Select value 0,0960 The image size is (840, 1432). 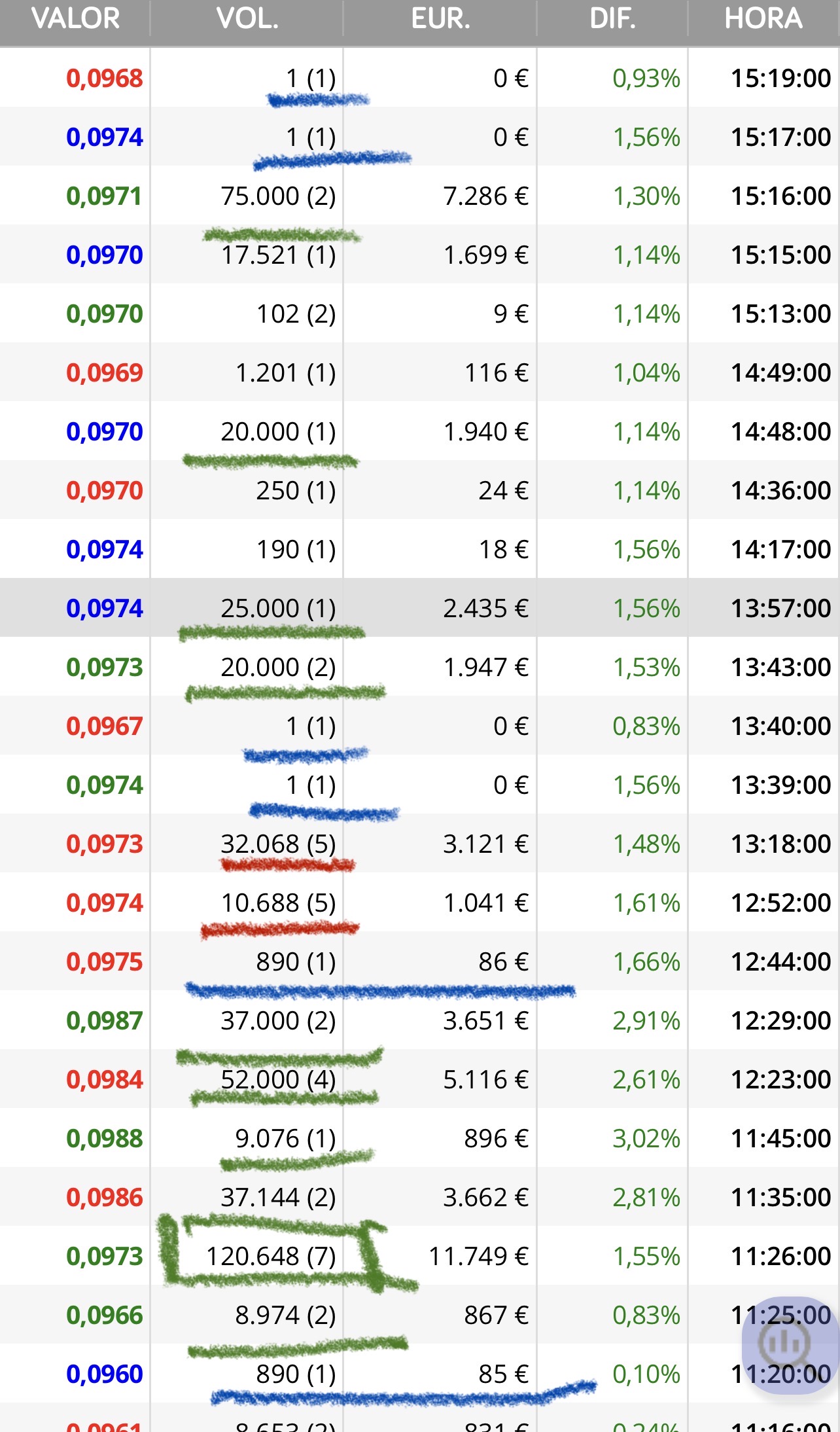click(105, 1374)
